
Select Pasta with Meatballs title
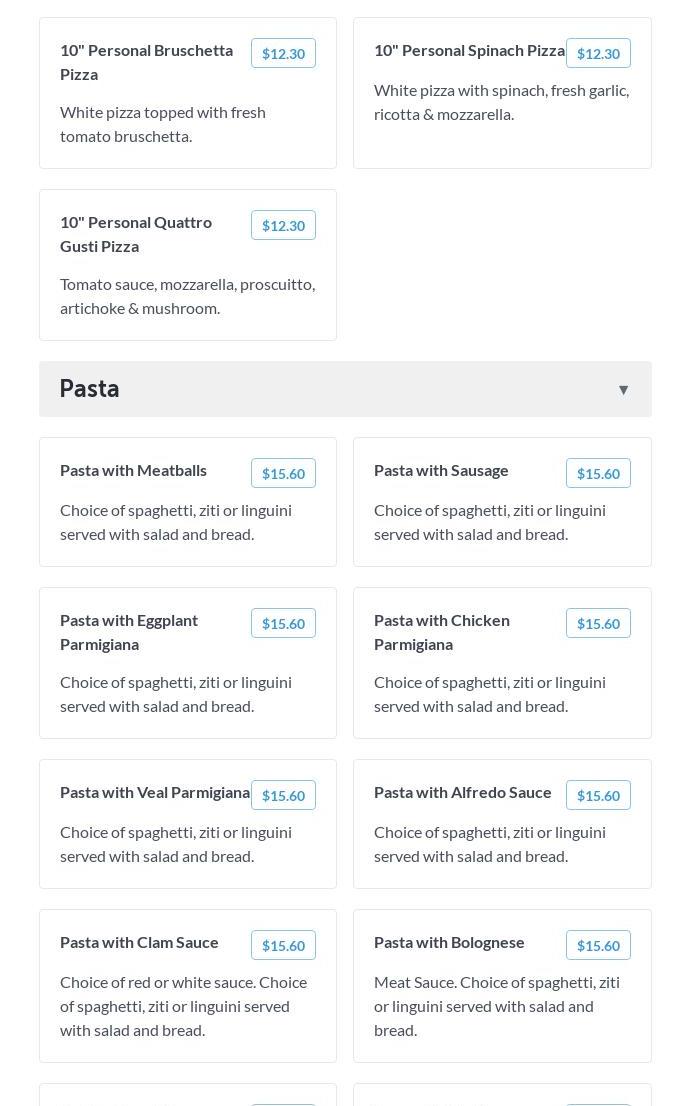click(x=133, y=470)
